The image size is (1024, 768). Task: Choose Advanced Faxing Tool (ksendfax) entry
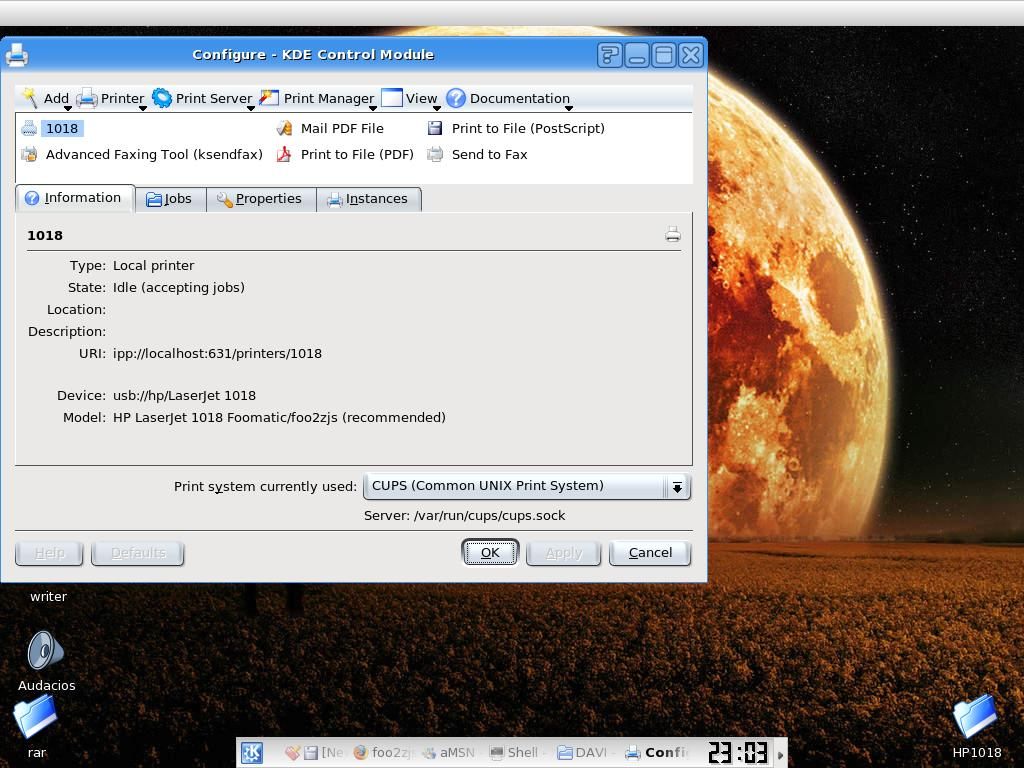point(142,154)
